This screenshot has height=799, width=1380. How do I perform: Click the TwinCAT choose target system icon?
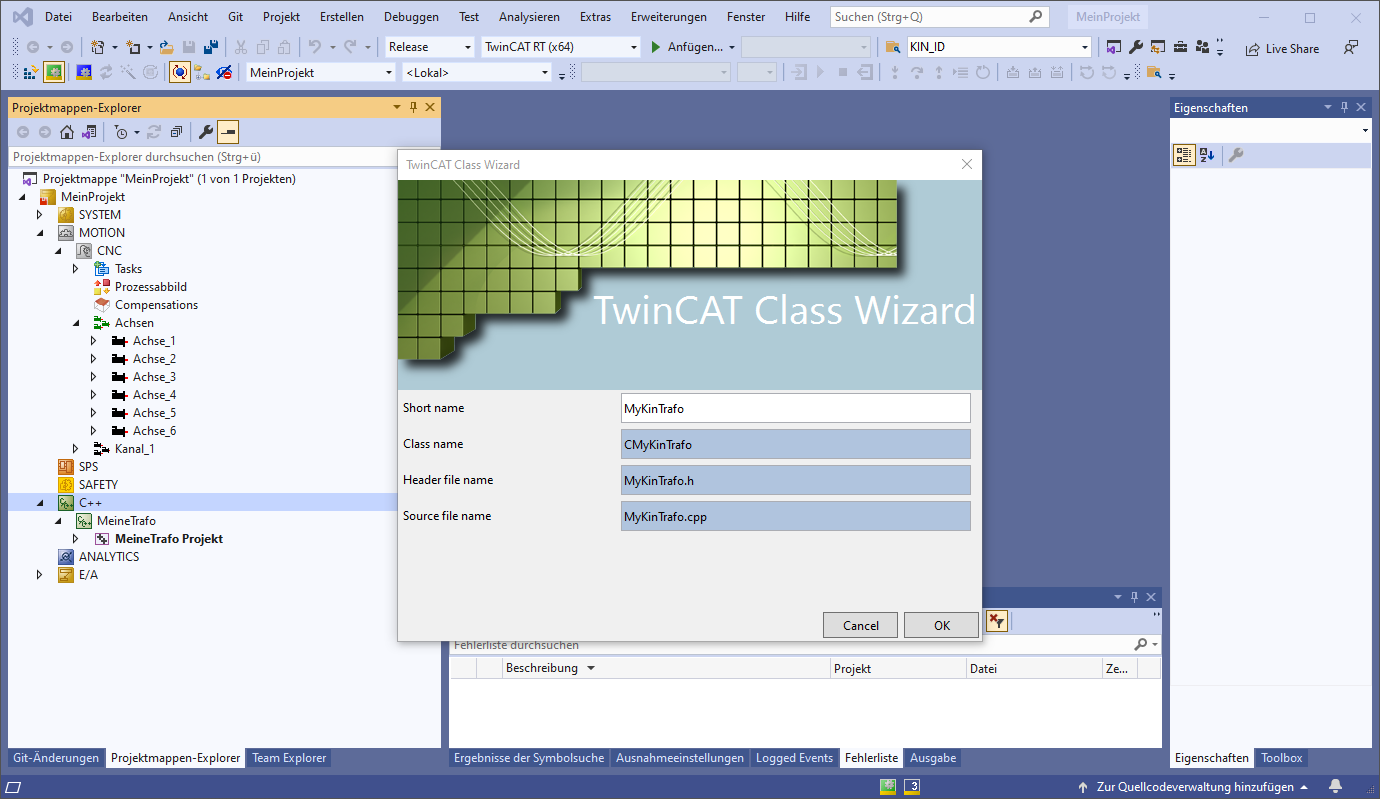point(202,73)
